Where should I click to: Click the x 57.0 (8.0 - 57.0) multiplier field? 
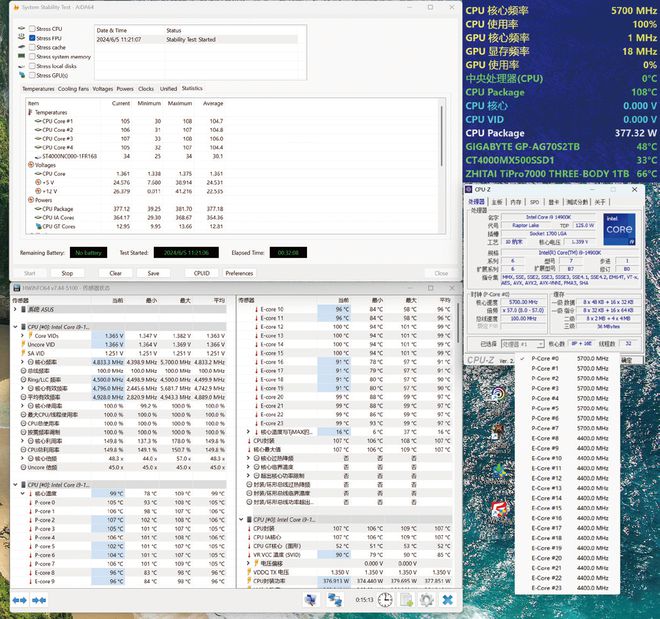523,310
